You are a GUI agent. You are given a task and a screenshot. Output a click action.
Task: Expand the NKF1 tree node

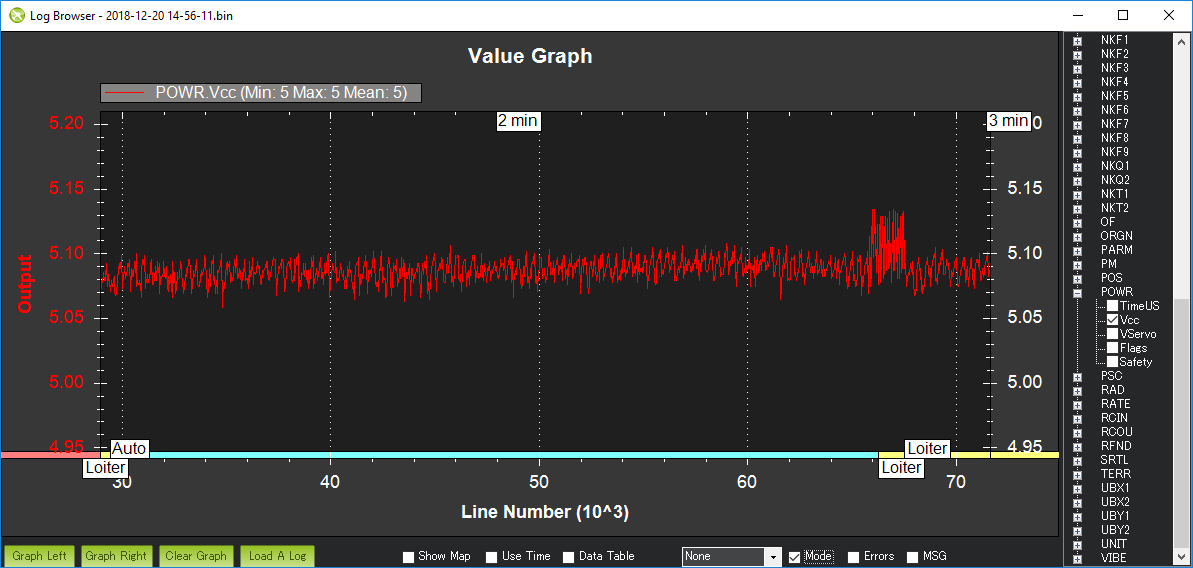1077,40
